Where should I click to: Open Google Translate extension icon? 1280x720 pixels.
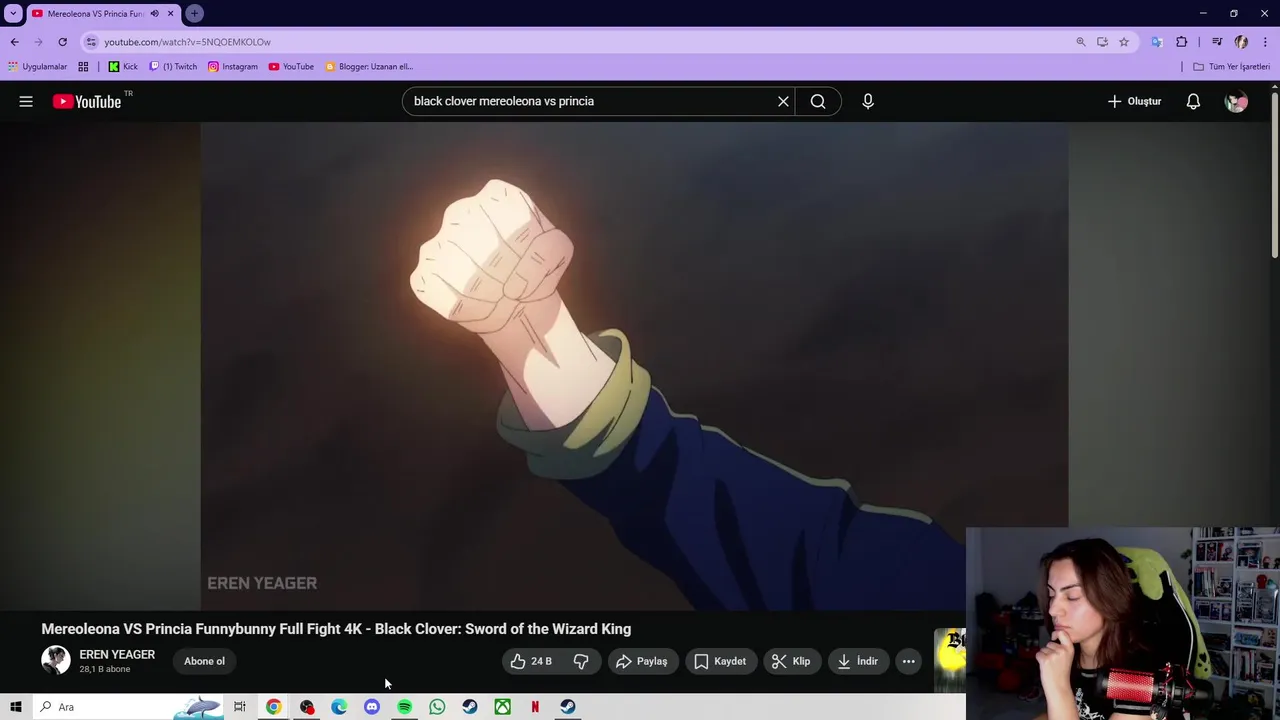(x=1157, y=42)
